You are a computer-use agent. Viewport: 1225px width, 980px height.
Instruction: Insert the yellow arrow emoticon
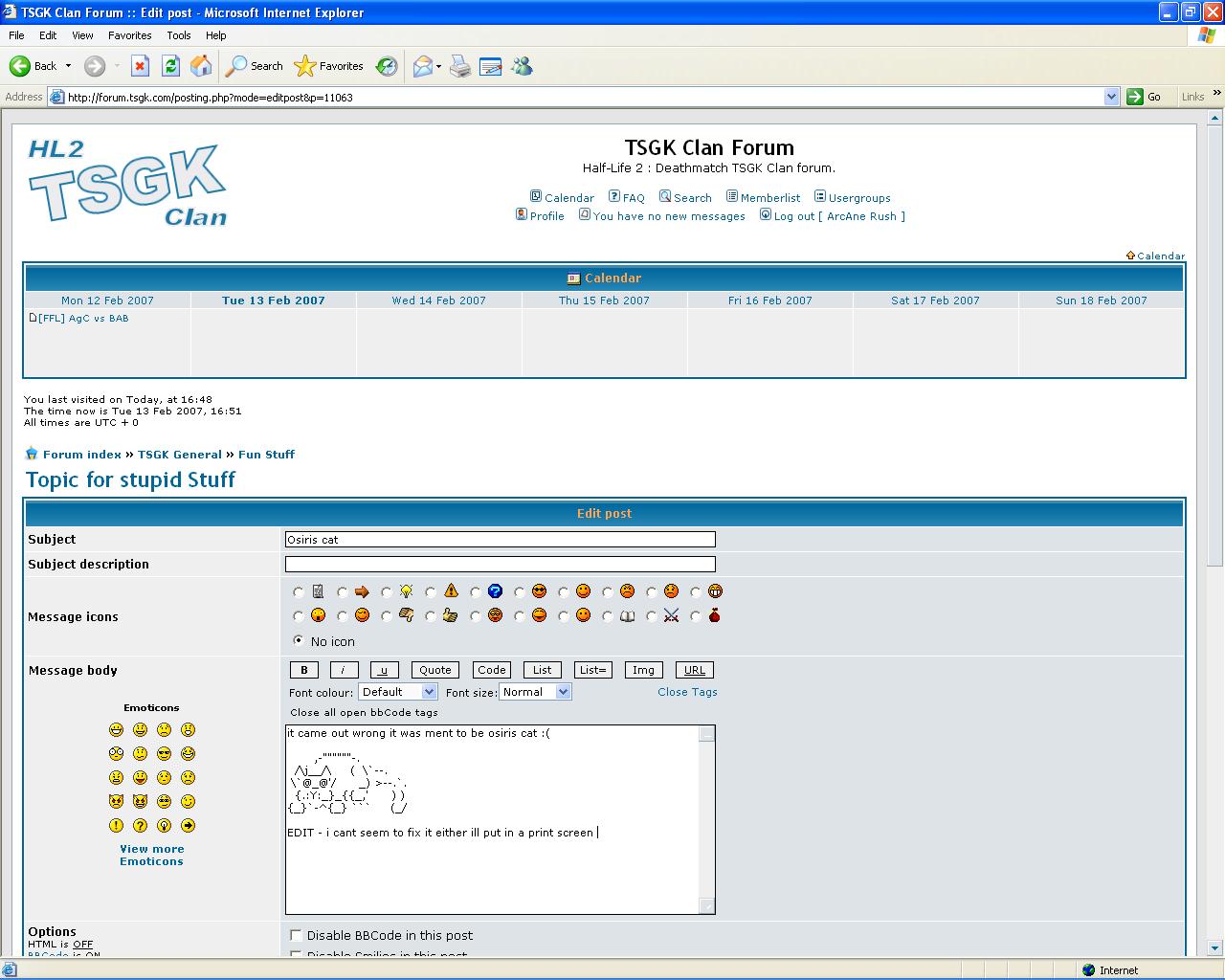tap(188, 825)
